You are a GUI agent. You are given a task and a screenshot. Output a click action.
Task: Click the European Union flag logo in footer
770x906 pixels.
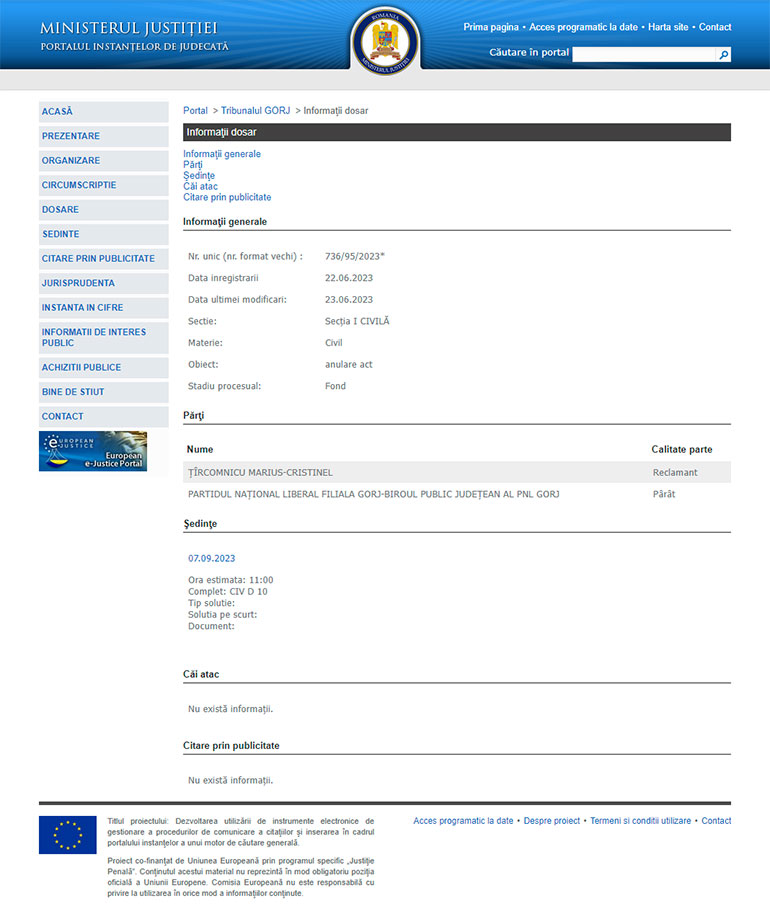[x=68, y=834]
